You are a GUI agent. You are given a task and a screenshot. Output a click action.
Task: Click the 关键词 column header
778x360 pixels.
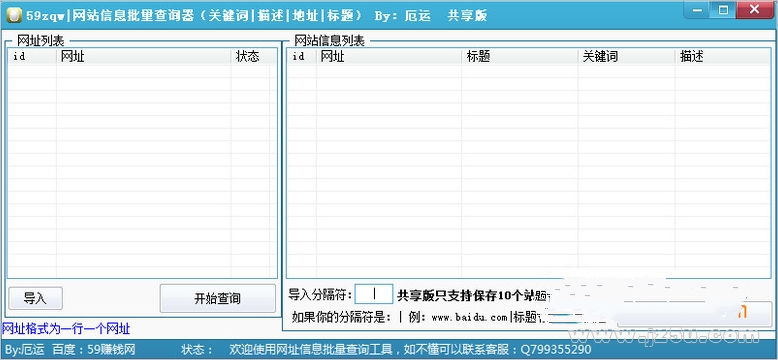pos(626,57)
